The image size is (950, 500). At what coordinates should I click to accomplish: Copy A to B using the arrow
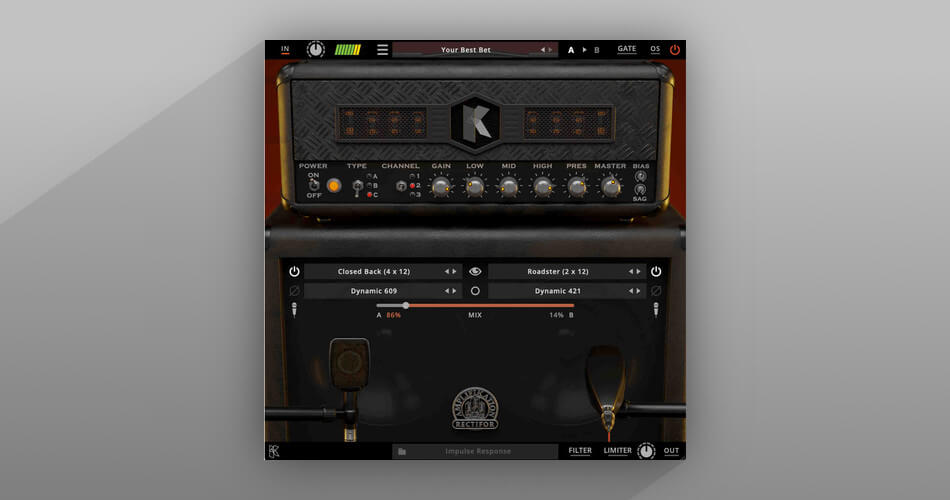pos(585,50)
